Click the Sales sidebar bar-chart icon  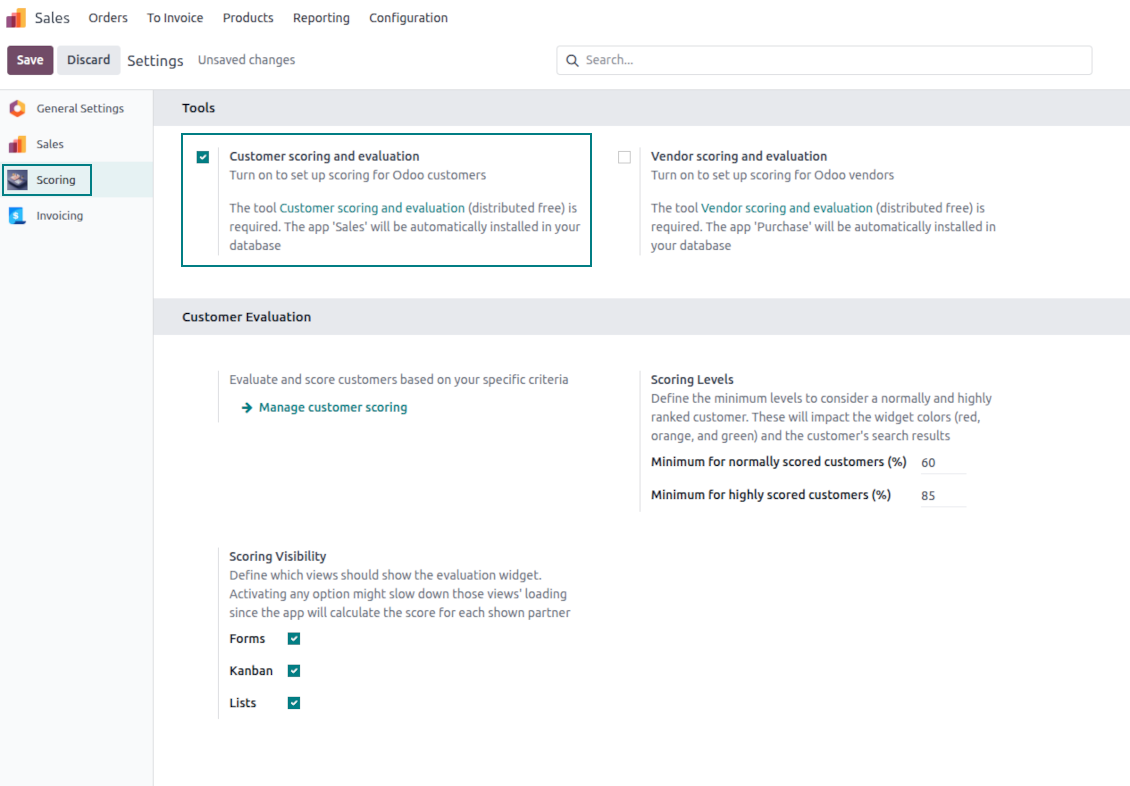(17, 144)
